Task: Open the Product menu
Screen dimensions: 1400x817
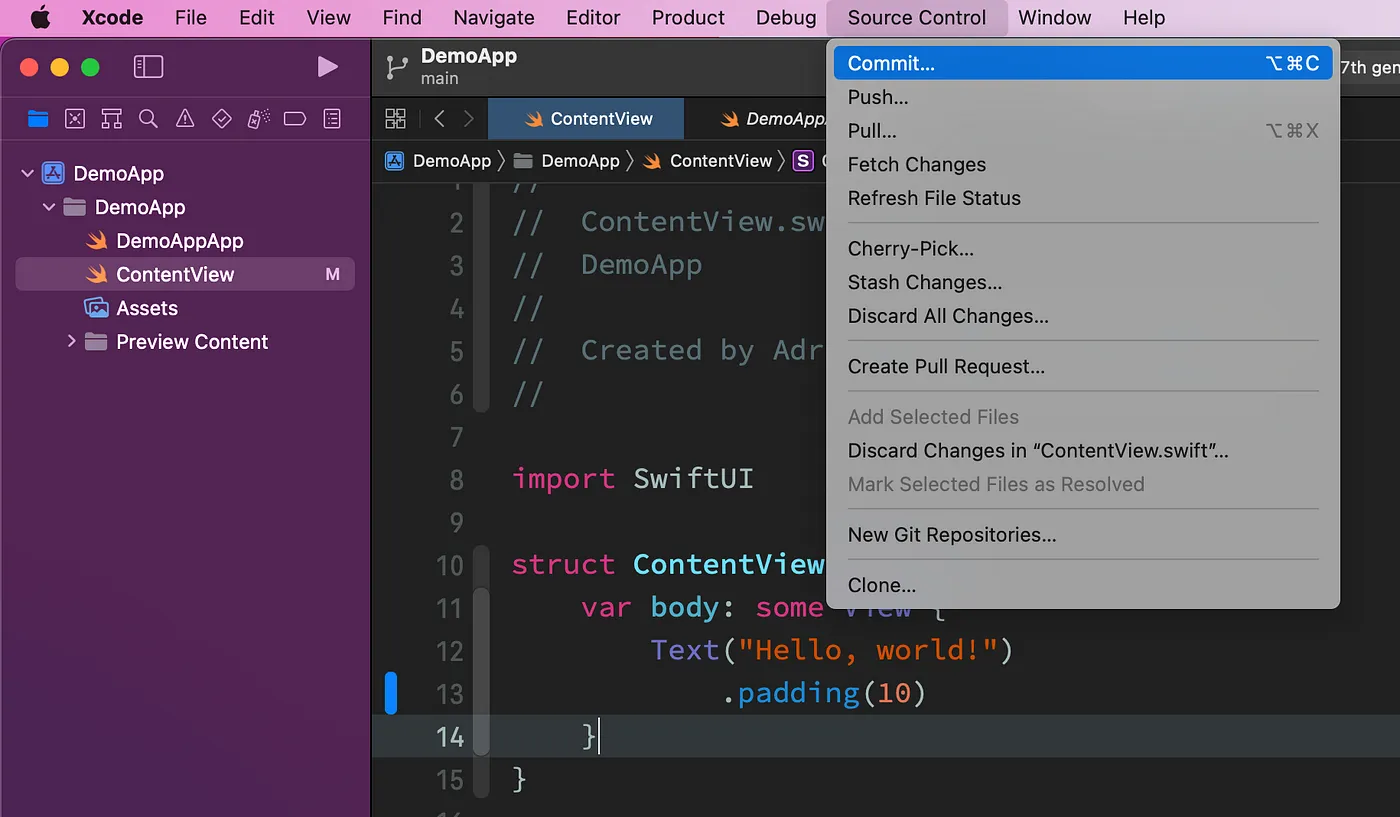Action: tap(688, 17)
